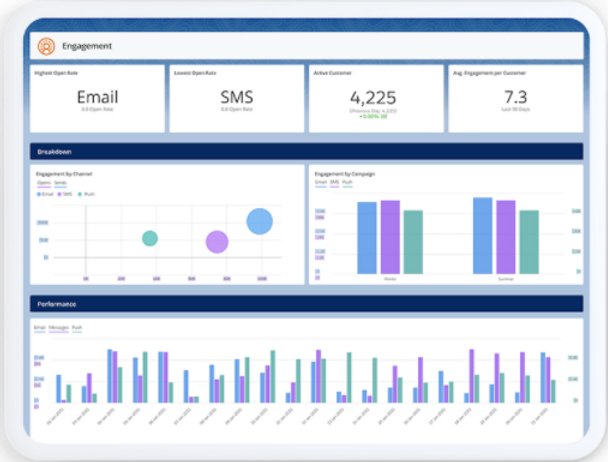The width and height of the screenshot is (608, 462).
Task: Click the blue Email bubble in the chart
Action: [x=259, y=221]
